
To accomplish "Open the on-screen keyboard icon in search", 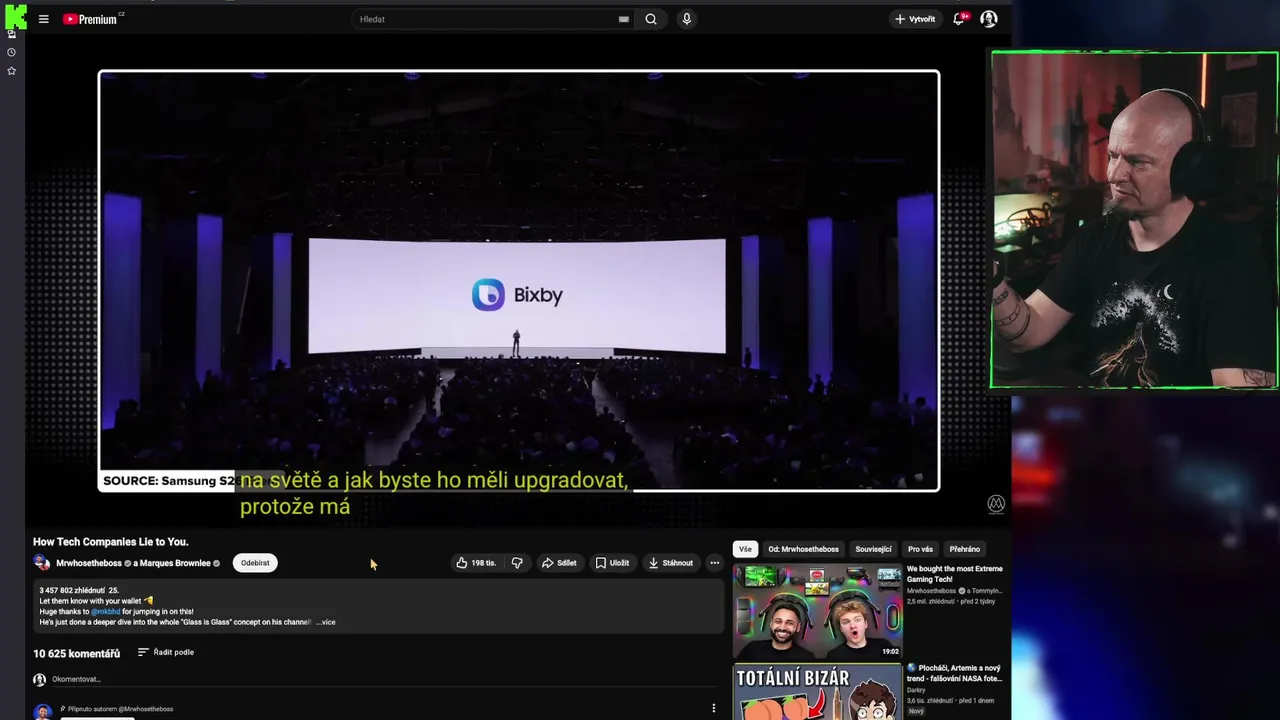I will pyautogui.click(x=624, y=19).
